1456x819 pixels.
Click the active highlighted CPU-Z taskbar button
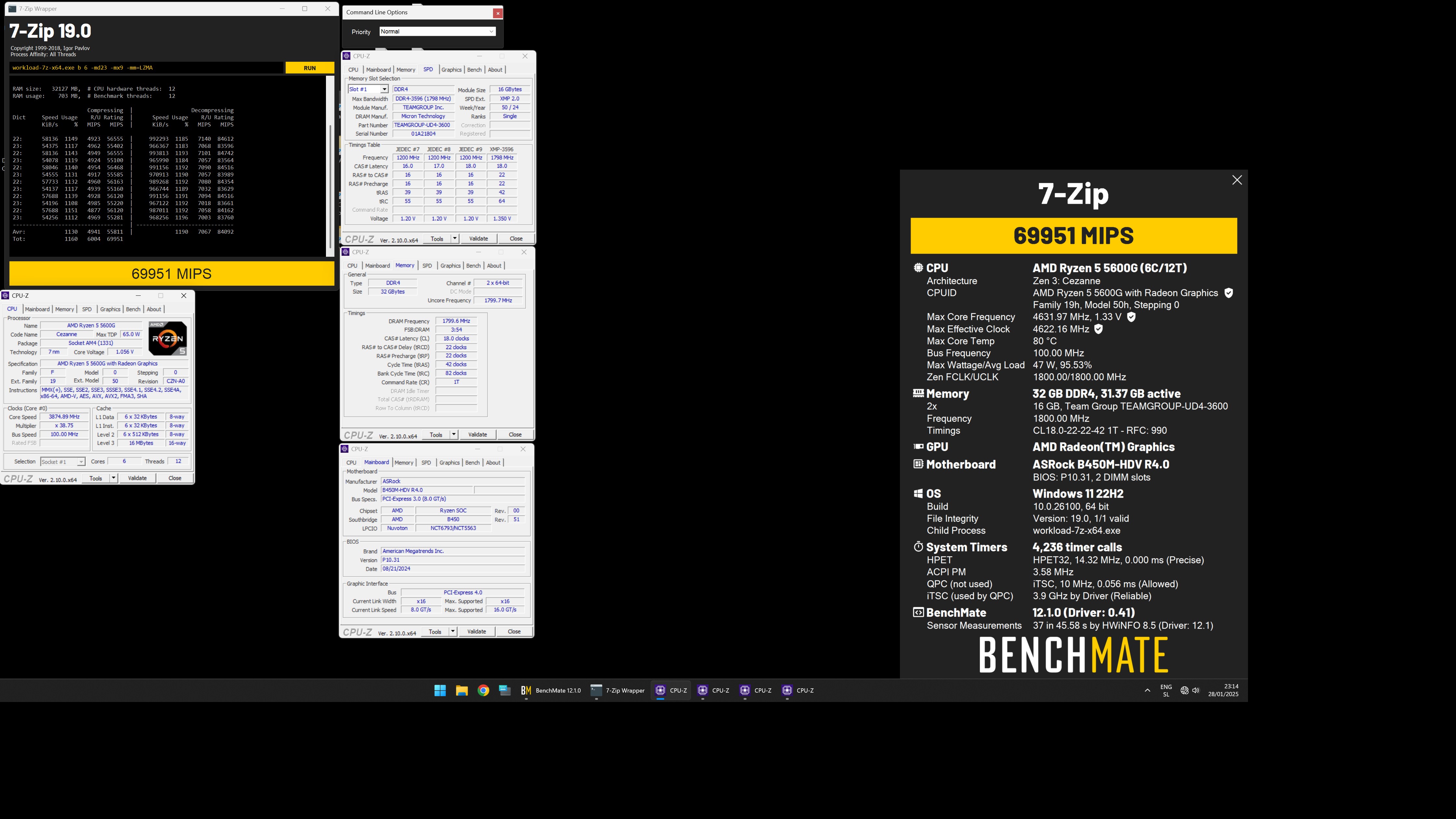click(x=670, y=690)
